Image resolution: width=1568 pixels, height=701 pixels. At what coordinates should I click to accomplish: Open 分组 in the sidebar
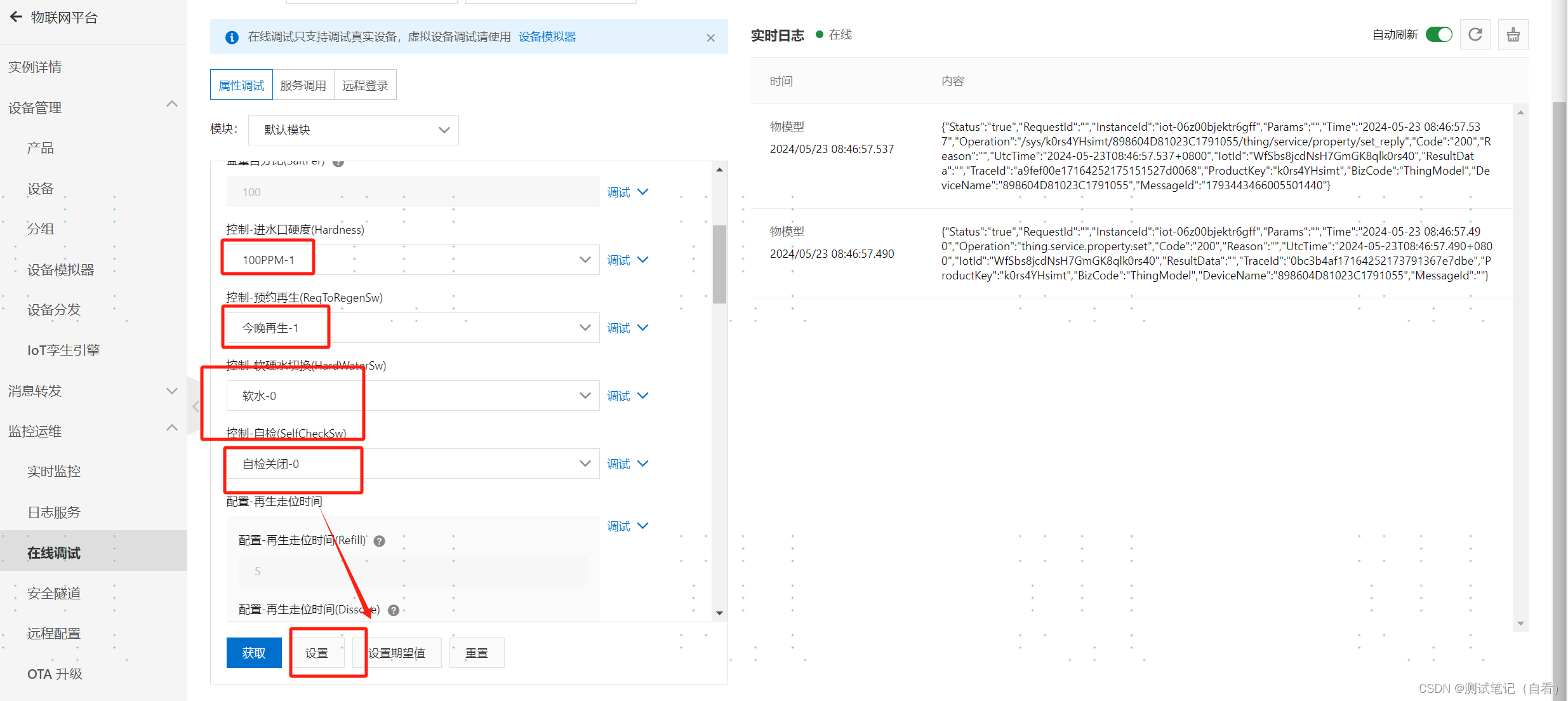(40, 229)
